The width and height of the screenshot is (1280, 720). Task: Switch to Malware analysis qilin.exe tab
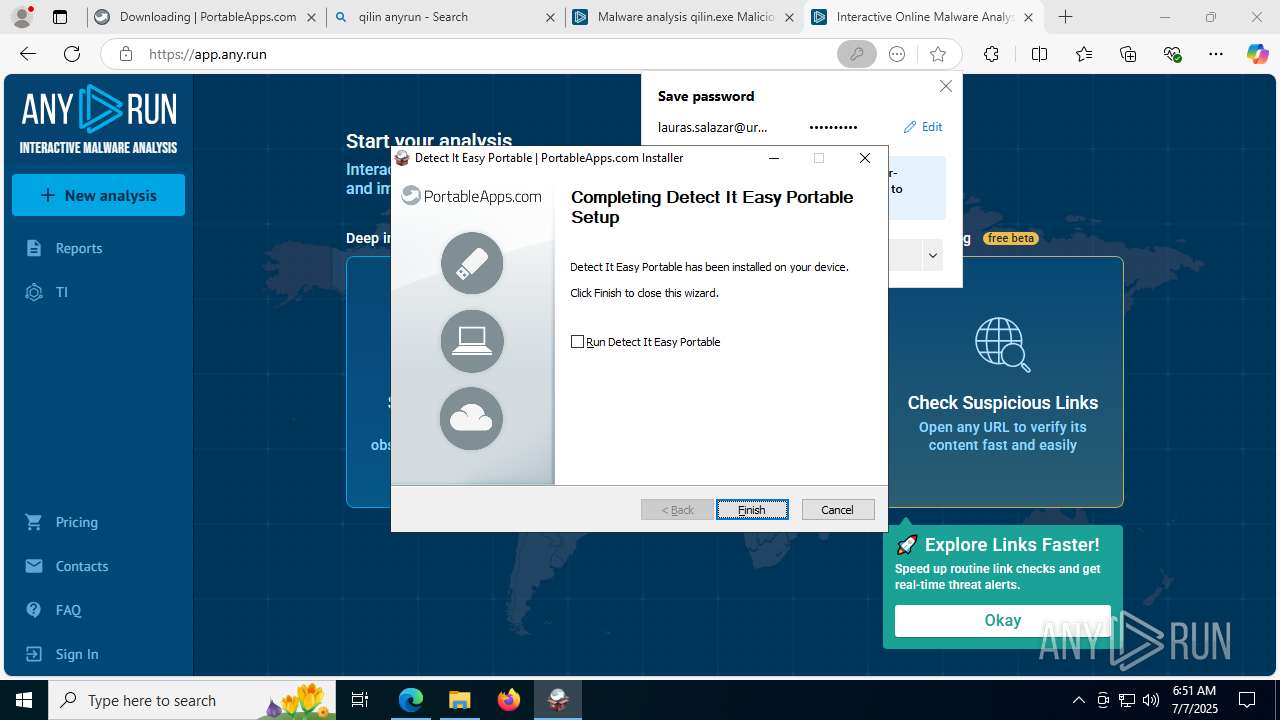(x=685, y=17)
